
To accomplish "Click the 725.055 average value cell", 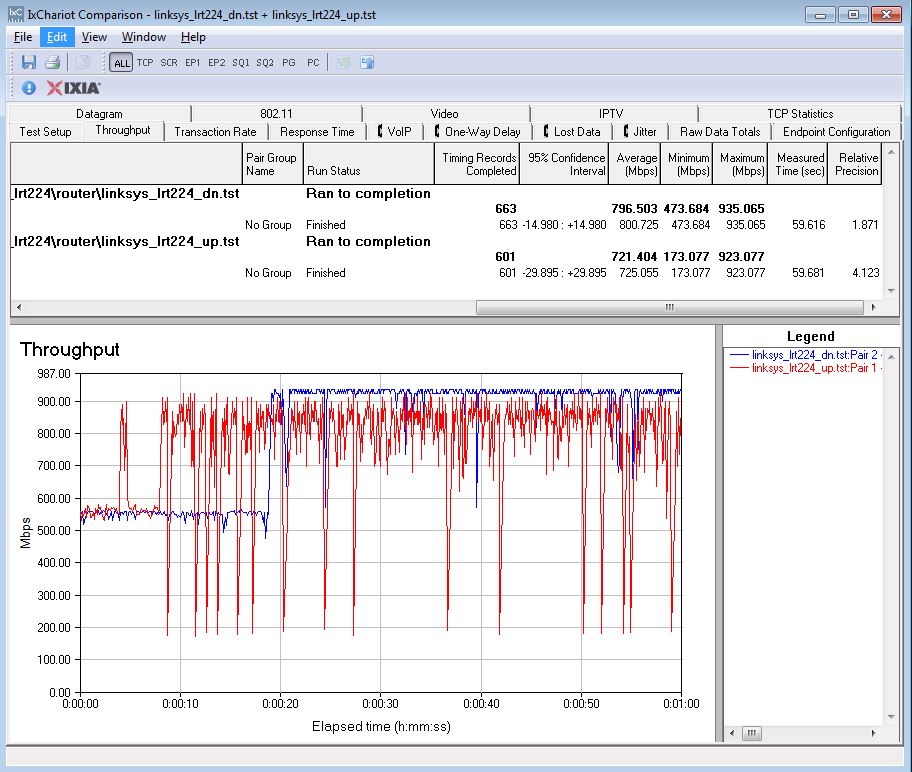I will pyautogui.click(x=639, y=273).
